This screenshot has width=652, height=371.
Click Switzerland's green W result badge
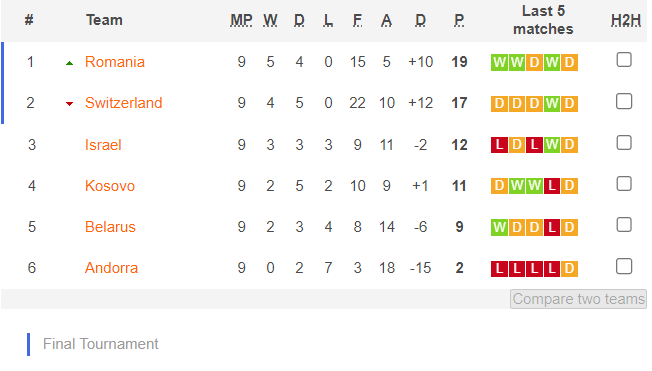[552, 103]
